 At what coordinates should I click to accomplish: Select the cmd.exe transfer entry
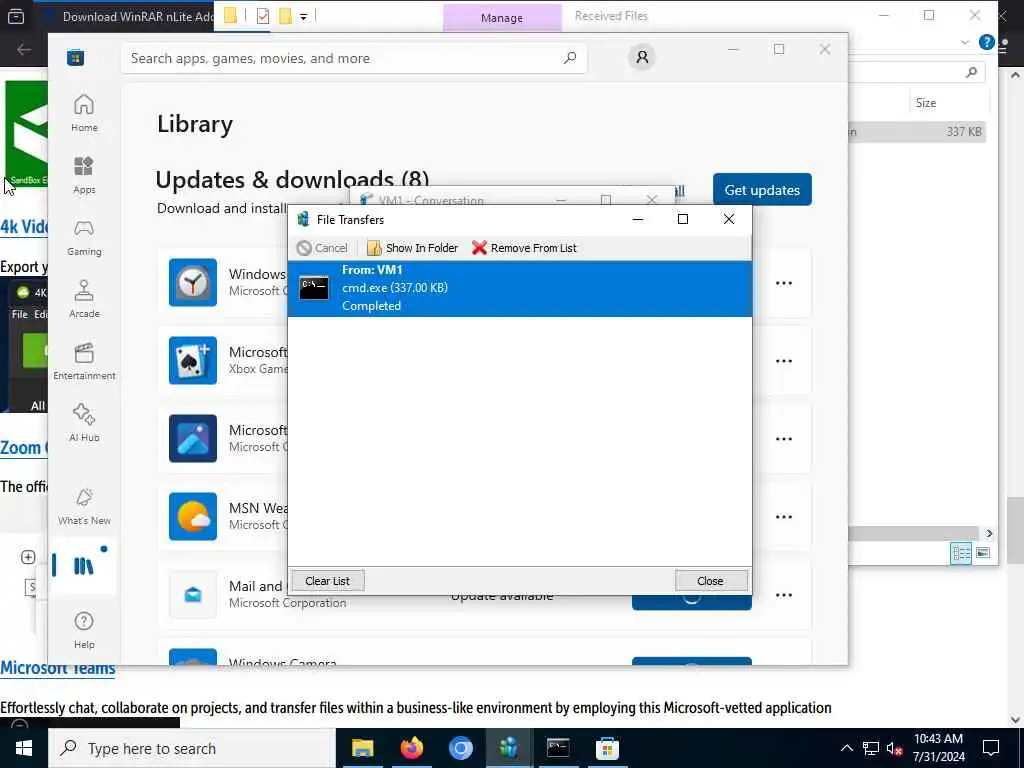520,288
